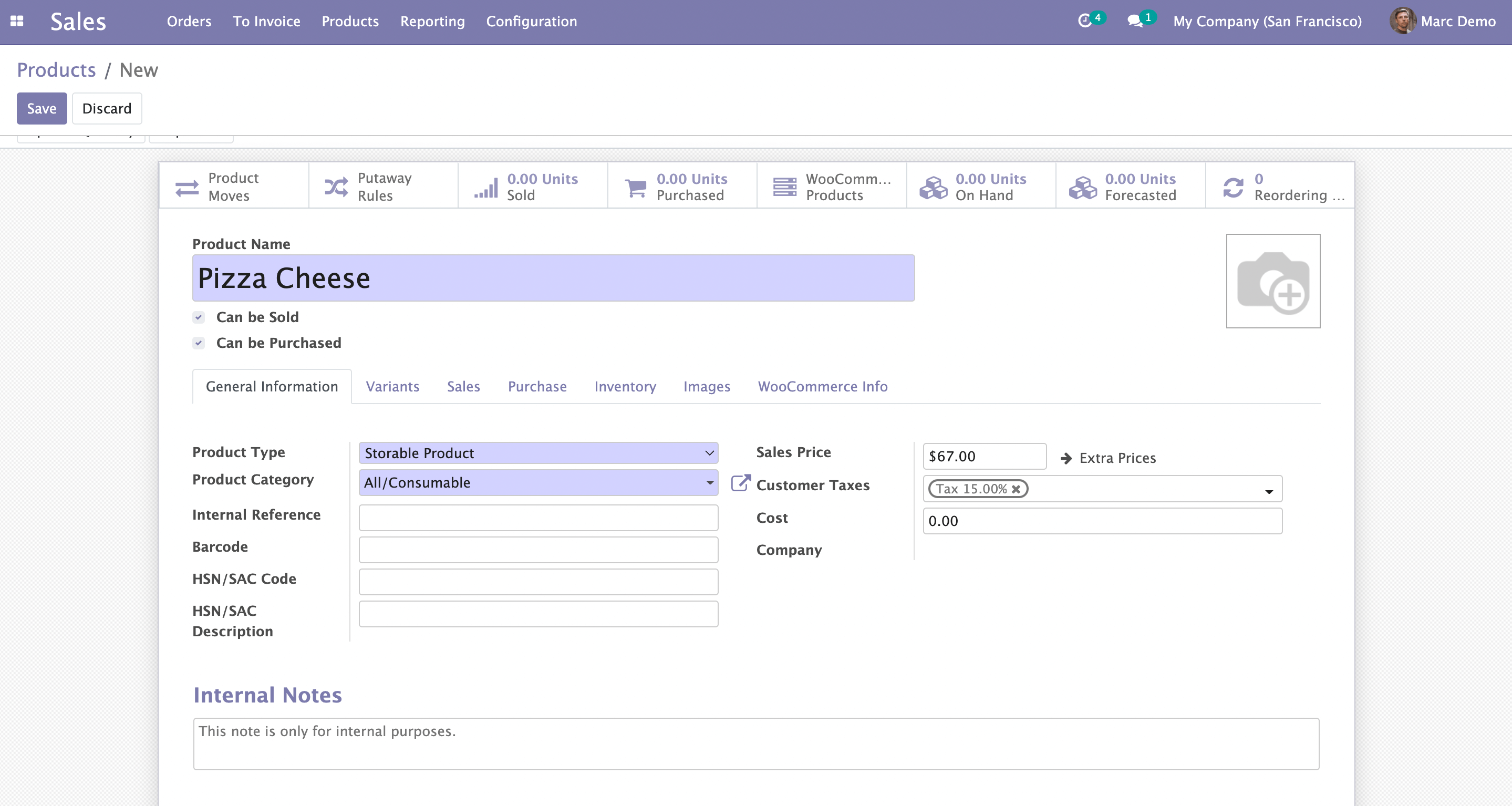The width and height of the screenshot is (1512, 806).
Task: Switch to the Inventory tab
Action: [625, 386]
